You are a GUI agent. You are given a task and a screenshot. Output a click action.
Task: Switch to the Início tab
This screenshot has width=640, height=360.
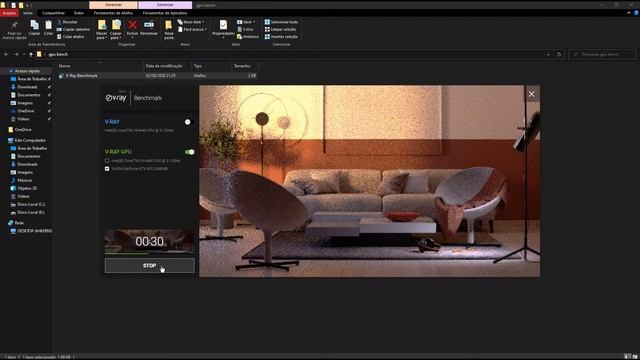(28, 13)
